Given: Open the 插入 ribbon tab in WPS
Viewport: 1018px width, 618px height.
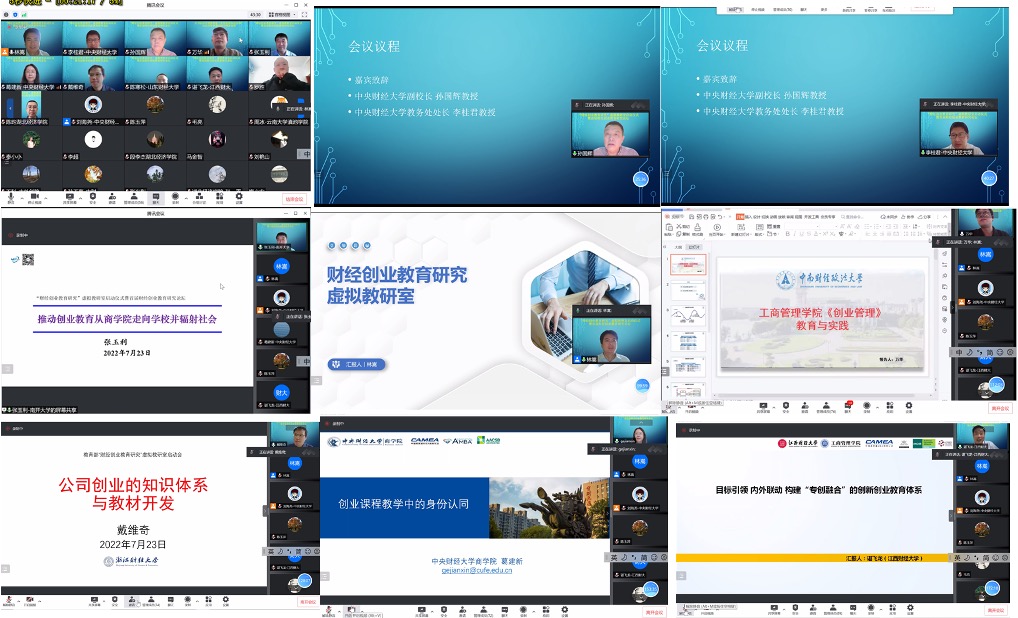Looking at the screenshot, I should click(x=748, y=216).
